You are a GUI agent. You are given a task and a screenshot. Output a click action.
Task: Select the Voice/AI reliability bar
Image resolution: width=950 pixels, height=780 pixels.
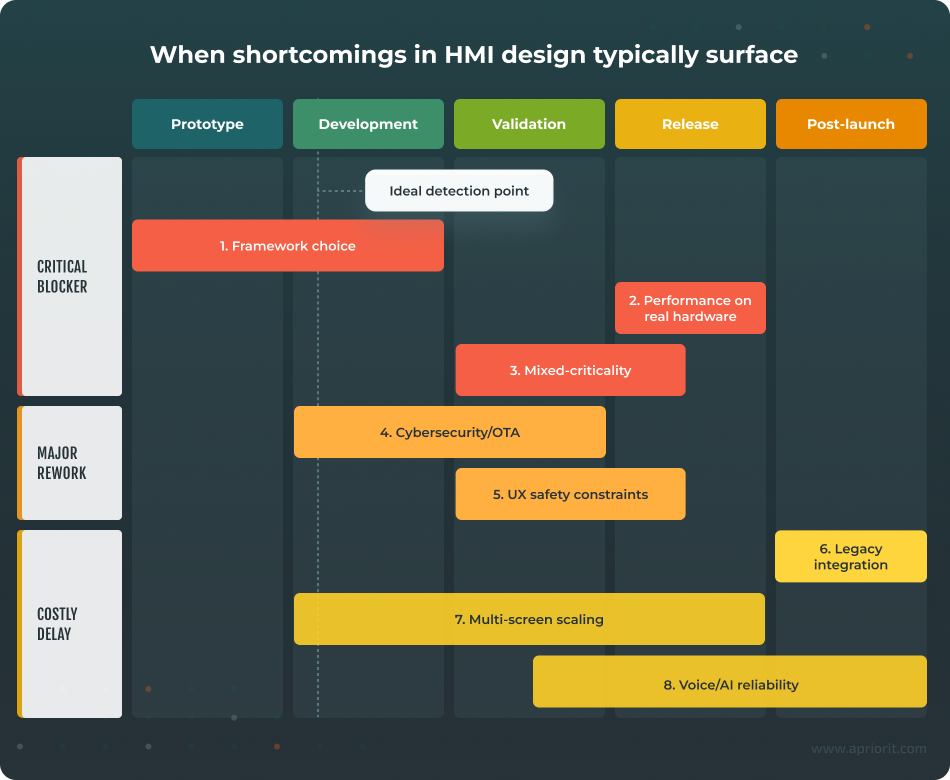tap(730, 683)
